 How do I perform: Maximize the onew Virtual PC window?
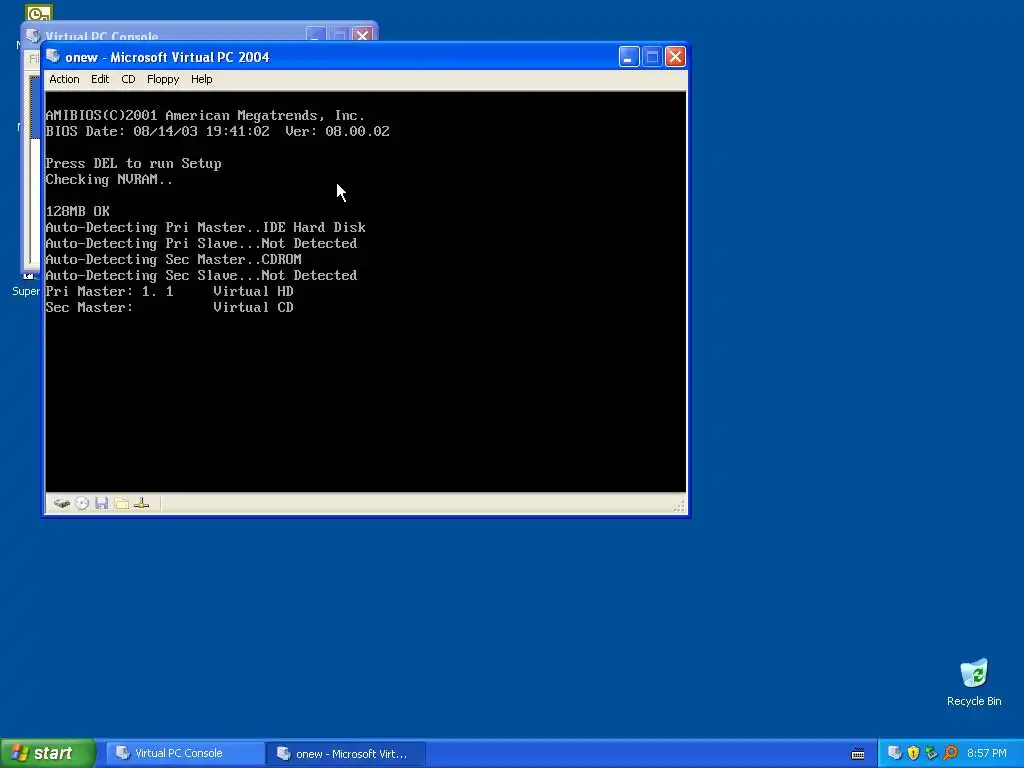(x=652, y=57)
